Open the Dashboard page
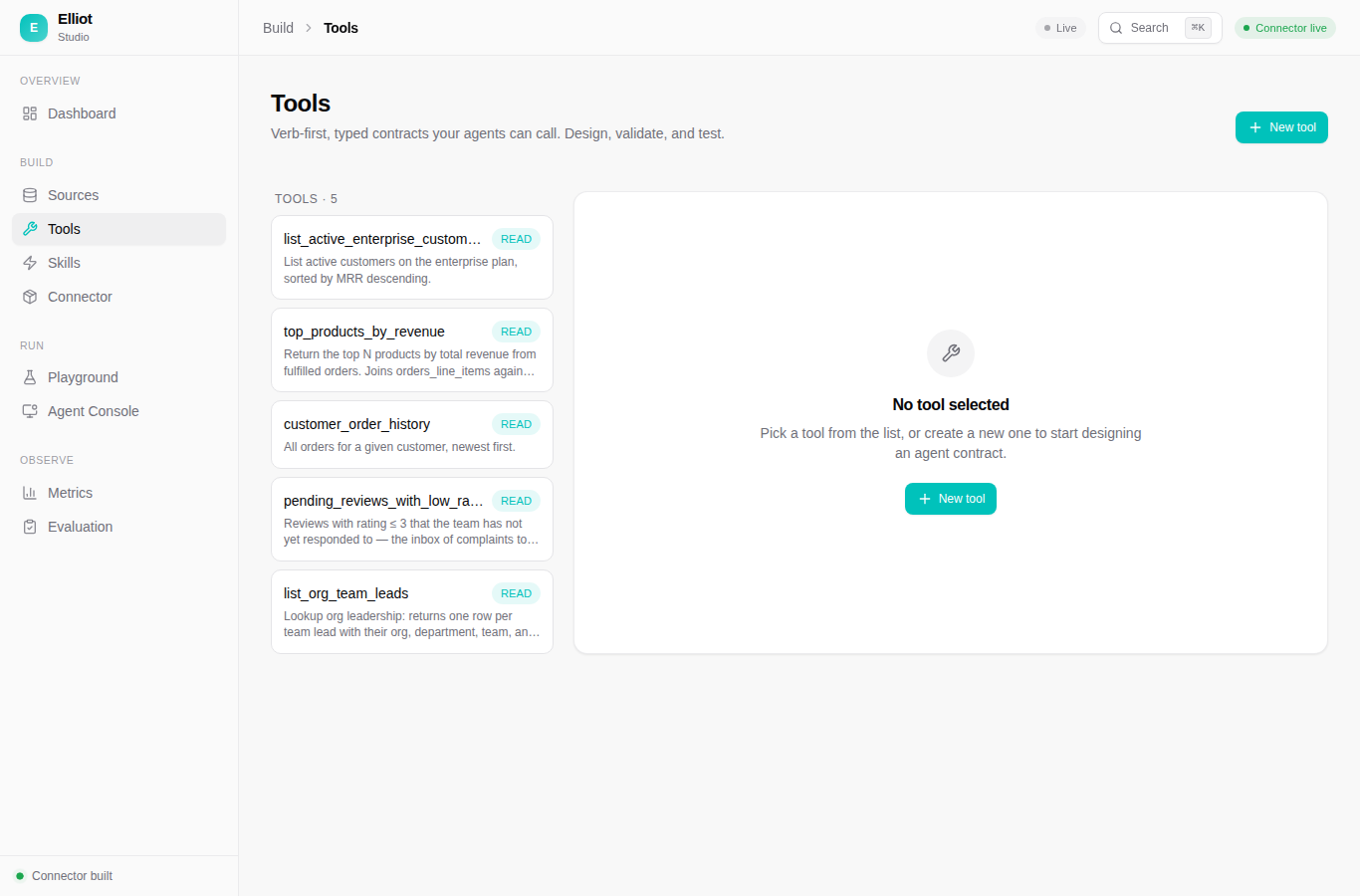The width and height of the screenshot is (1360, 896). click(119, 113)
